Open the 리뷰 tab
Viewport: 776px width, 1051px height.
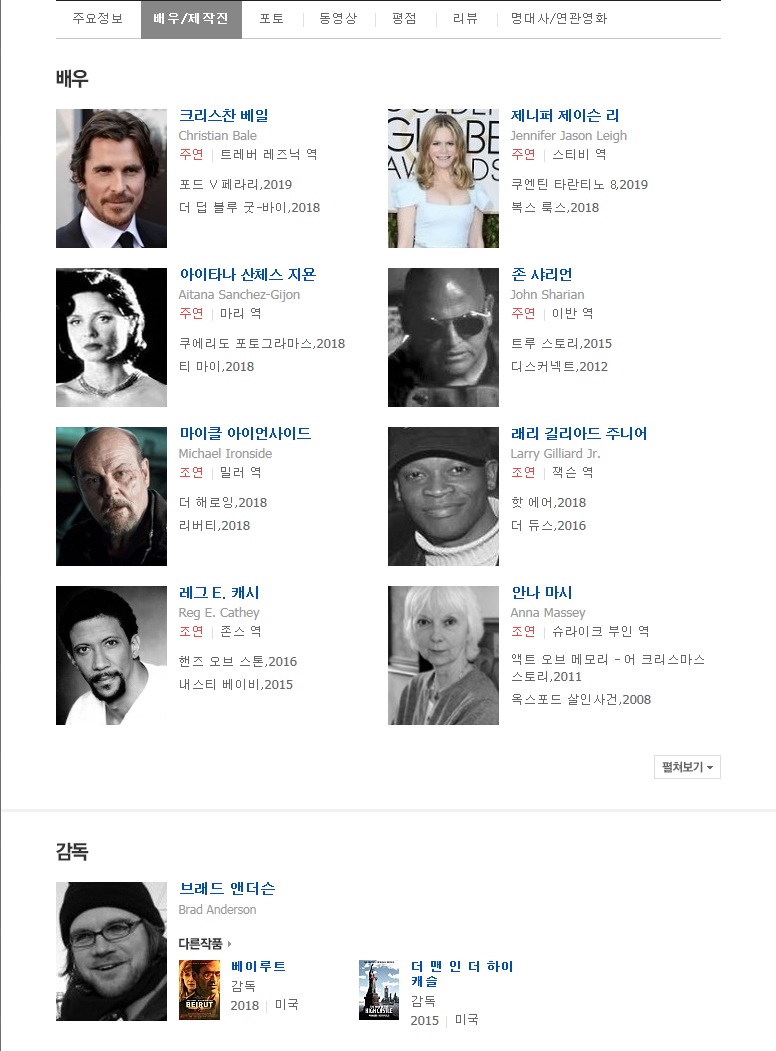(x=465, y=19)
